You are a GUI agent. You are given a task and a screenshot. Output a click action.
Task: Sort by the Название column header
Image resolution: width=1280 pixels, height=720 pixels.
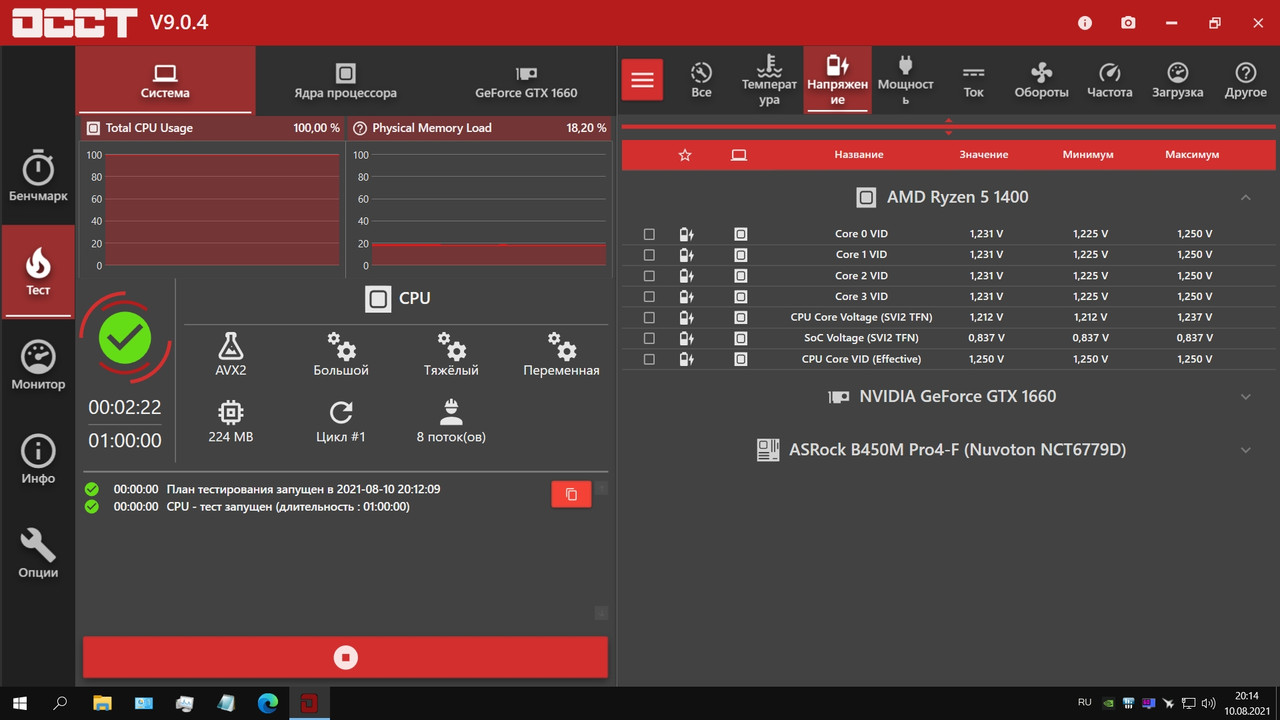(x=859, y=155)
